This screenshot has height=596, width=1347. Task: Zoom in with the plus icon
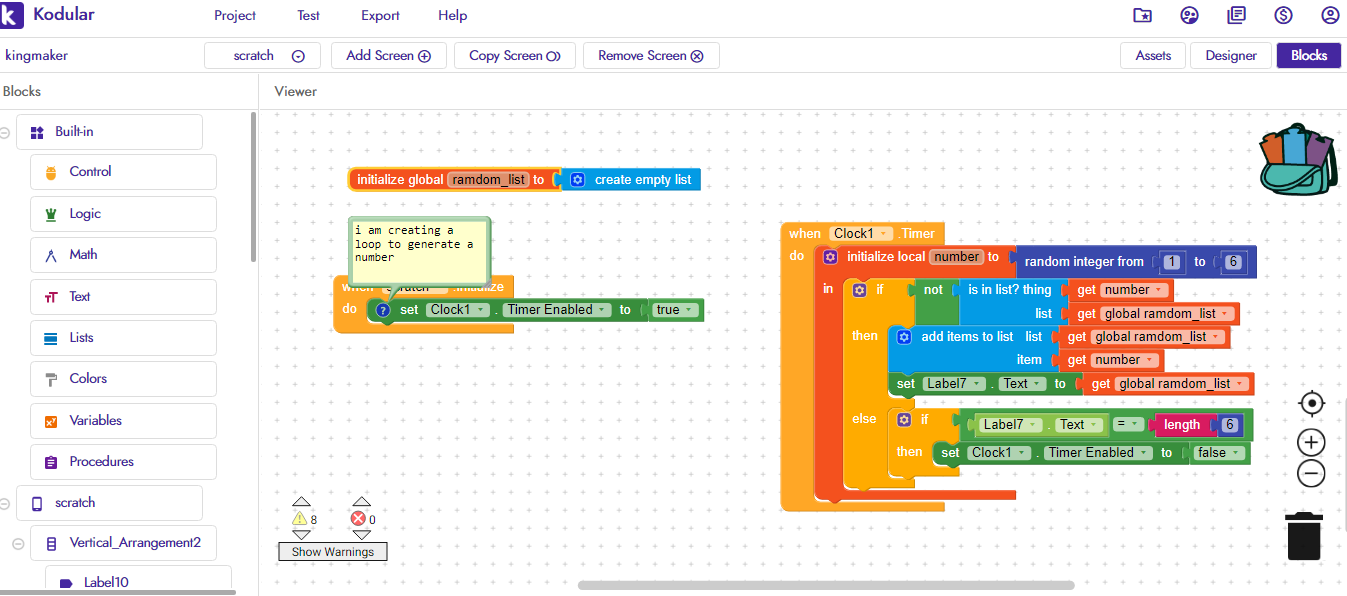pos(1311,442)
